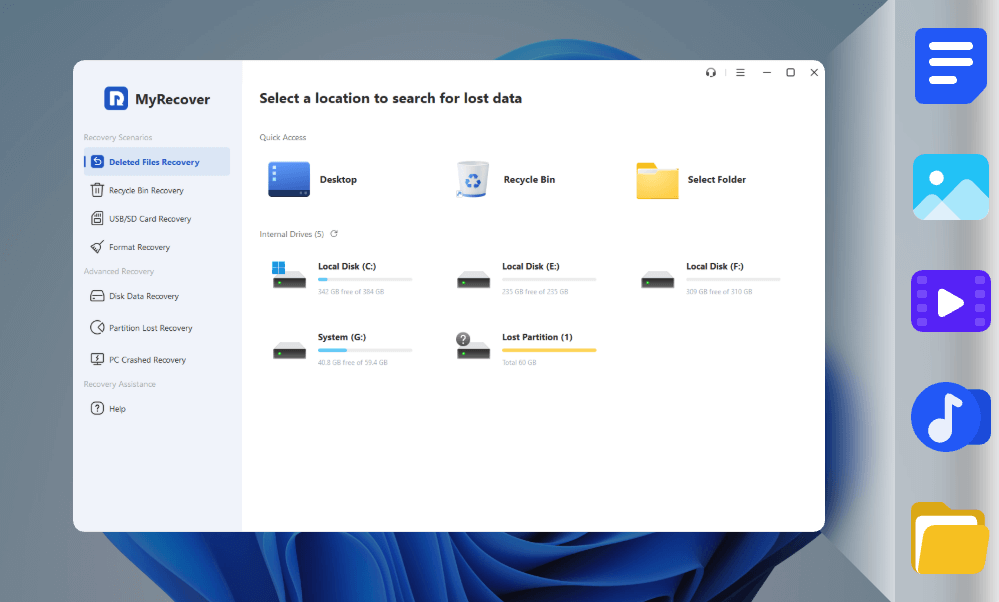Open the hamburger menu in title bar

[x=740, y=73]
